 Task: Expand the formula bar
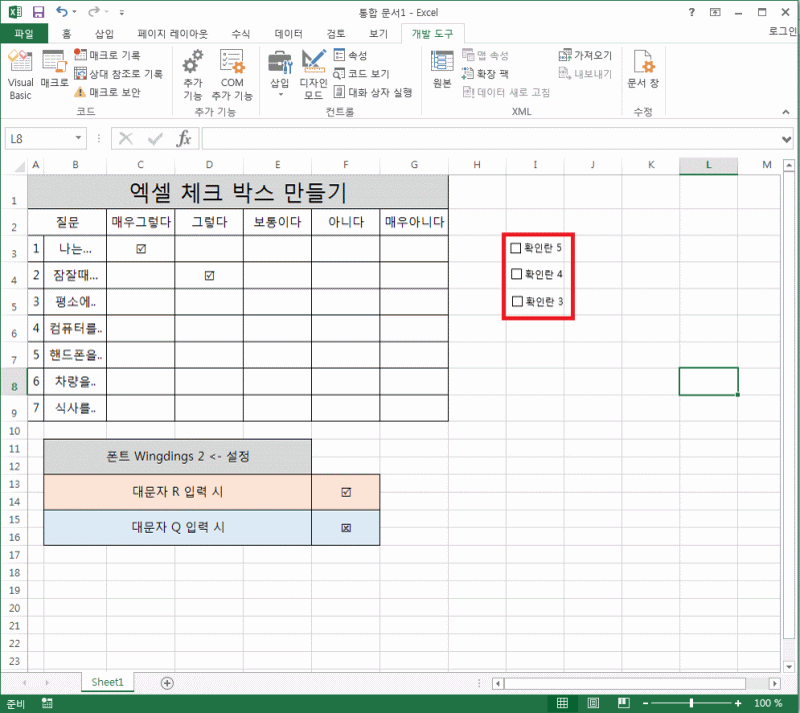point(786,139)
